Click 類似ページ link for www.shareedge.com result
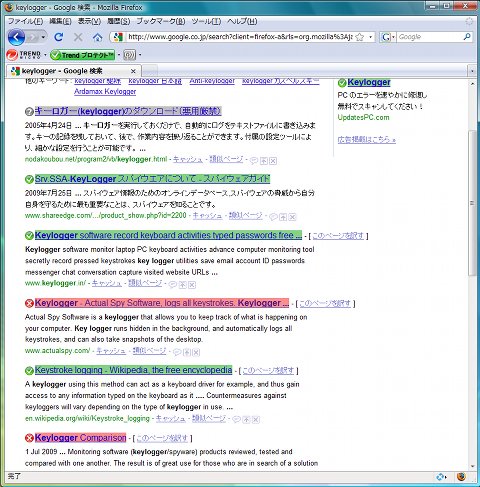Viewport: 480px width, 487px height. [246, 216]
